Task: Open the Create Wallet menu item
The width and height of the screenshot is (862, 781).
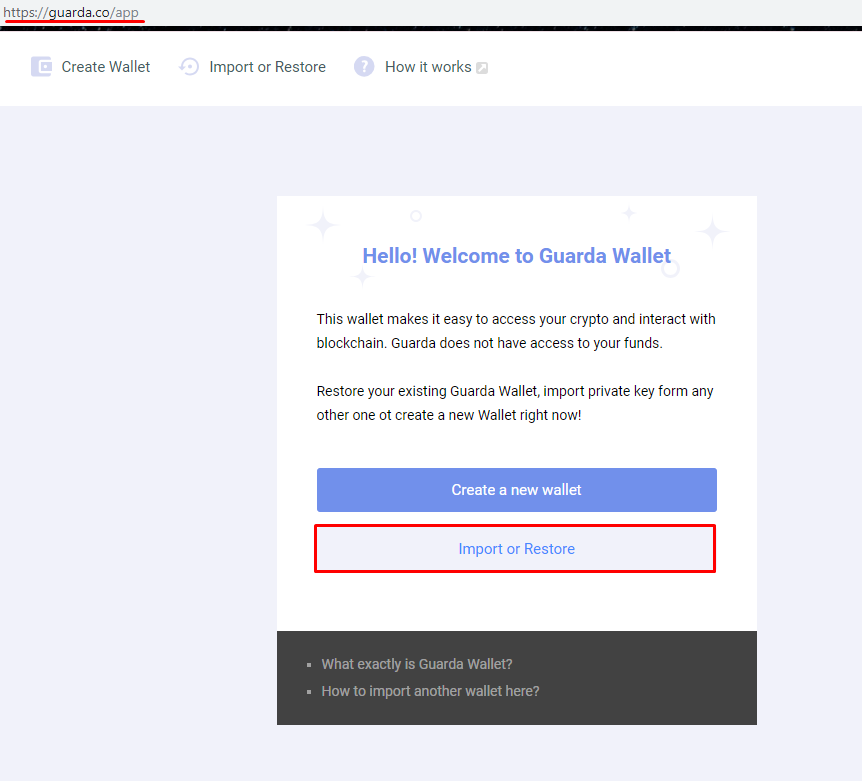Action: [106, 67]
